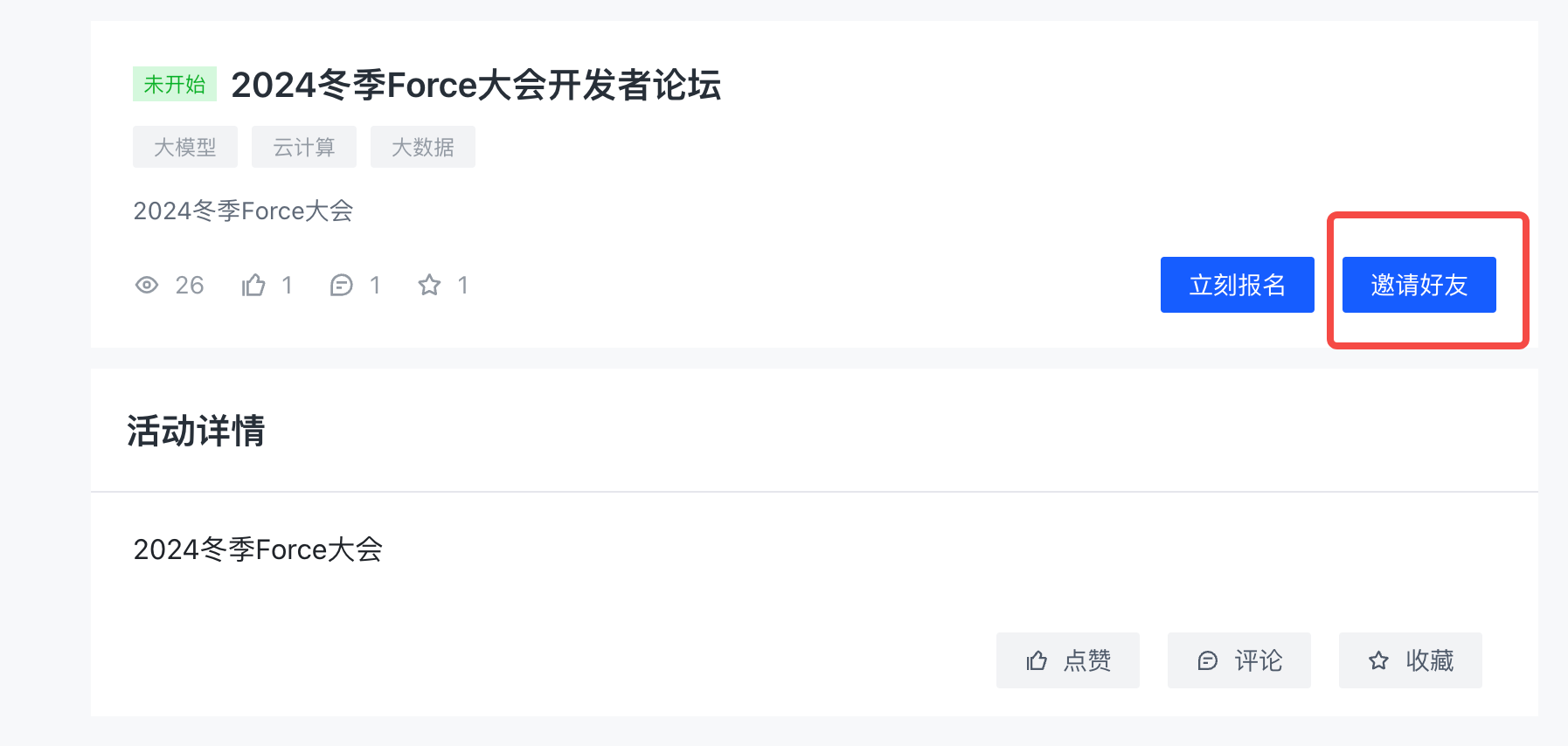The width and height of the screenshot is (1568, 746).
Task: Favorite the event with 收藏 button
Action: 1411,660
